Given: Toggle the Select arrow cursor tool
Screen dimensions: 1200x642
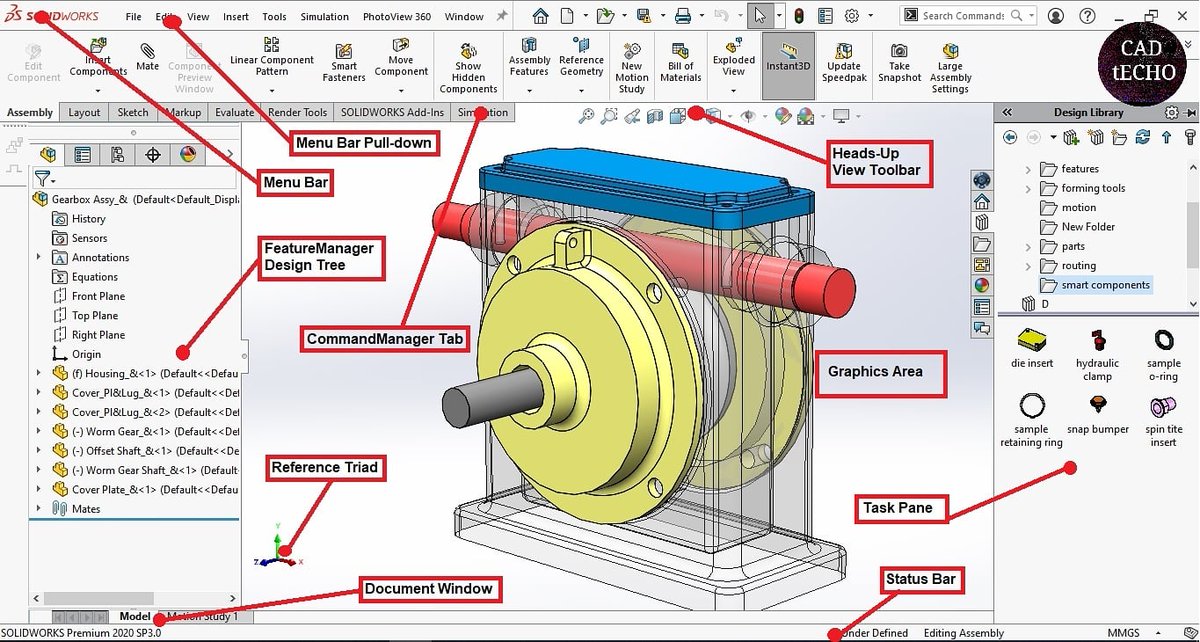Looking at the screenshot, I should click(x=759, y=16).
